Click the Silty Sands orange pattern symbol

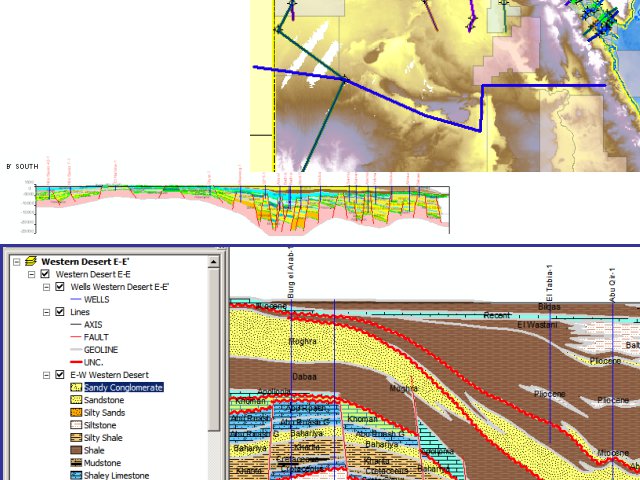(76, 413)
